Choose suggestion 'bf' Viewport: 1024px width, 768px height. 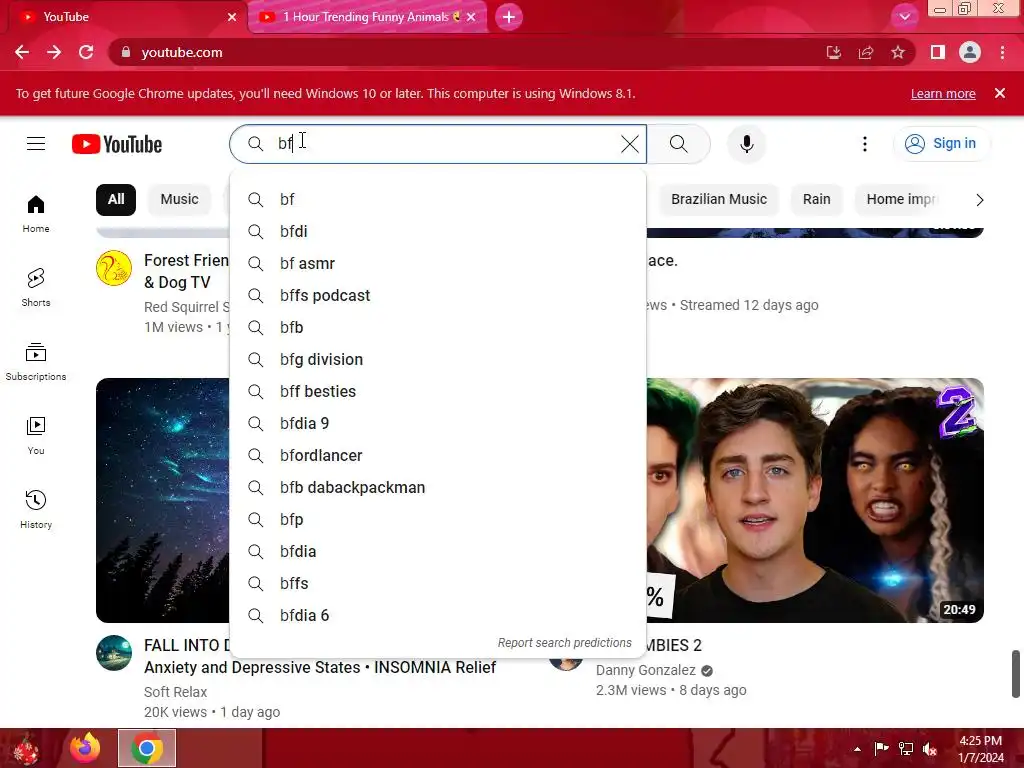coord(438,199)
